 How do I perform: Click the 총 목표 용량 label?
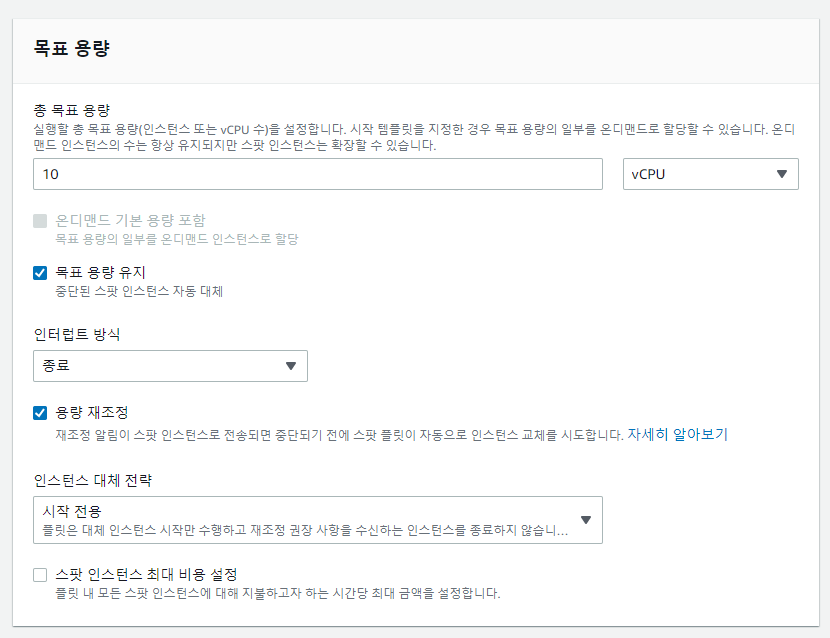[71, 110]
